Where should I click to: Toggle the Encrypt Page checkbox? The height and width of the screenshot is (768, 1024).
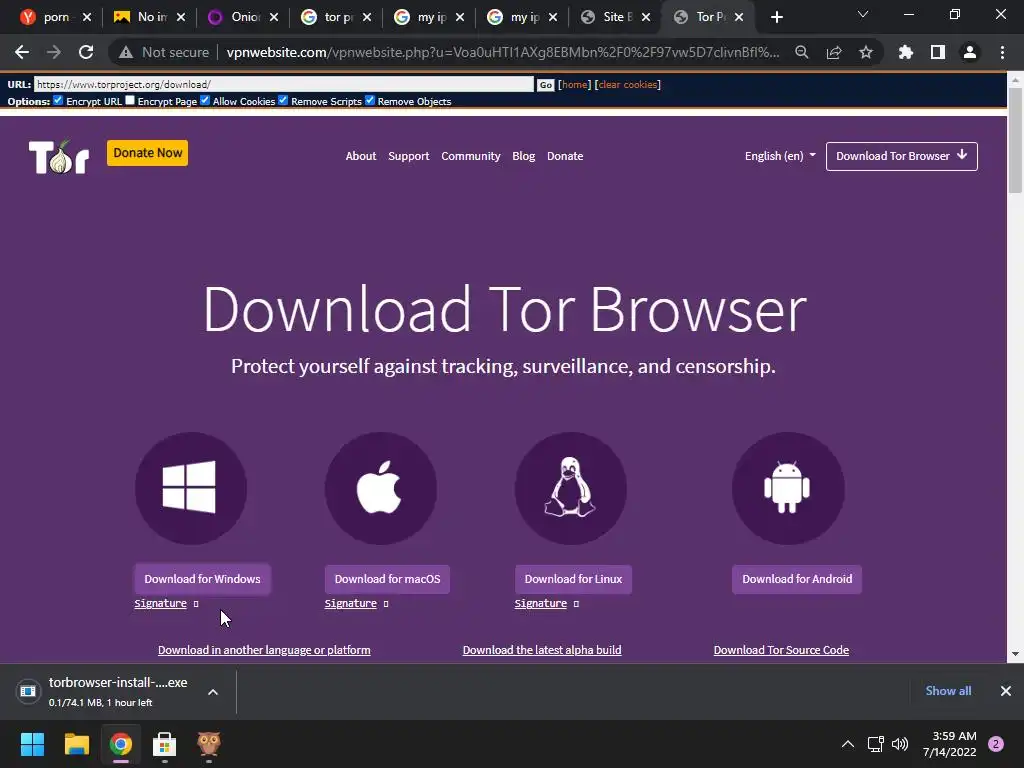click(129, 100)
